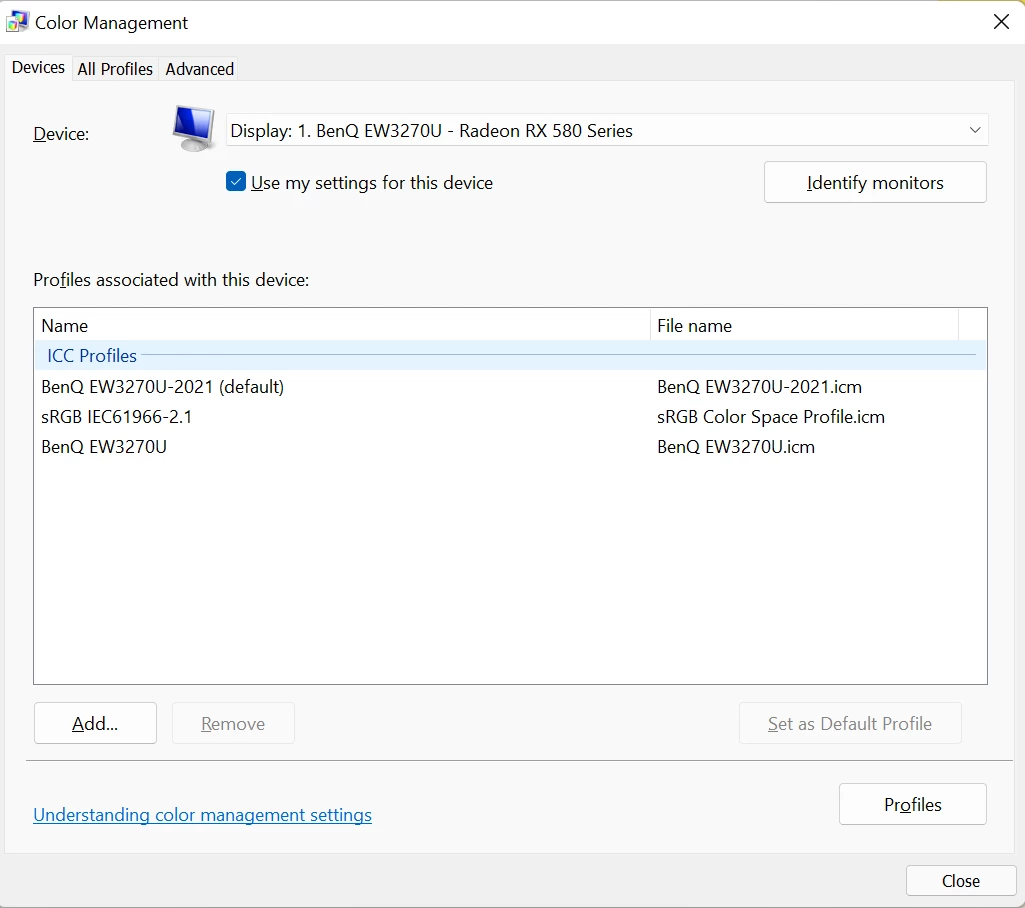Click the monitor icon beside Device
This screenshot has height=908, width=1025.
tap(193, 129)
